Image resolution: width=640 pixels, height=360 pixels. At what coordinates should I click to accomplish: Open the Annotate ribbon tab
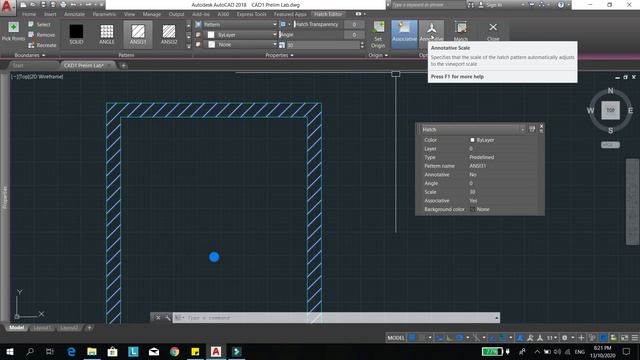74,14
